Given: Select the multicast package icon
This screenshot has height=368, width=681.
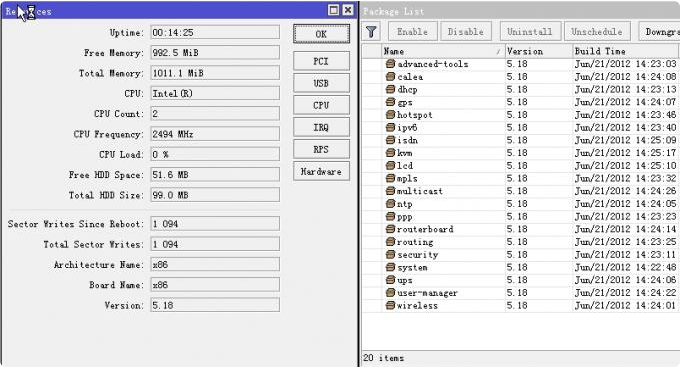Looking at the screenshot, I should [390, 191].
